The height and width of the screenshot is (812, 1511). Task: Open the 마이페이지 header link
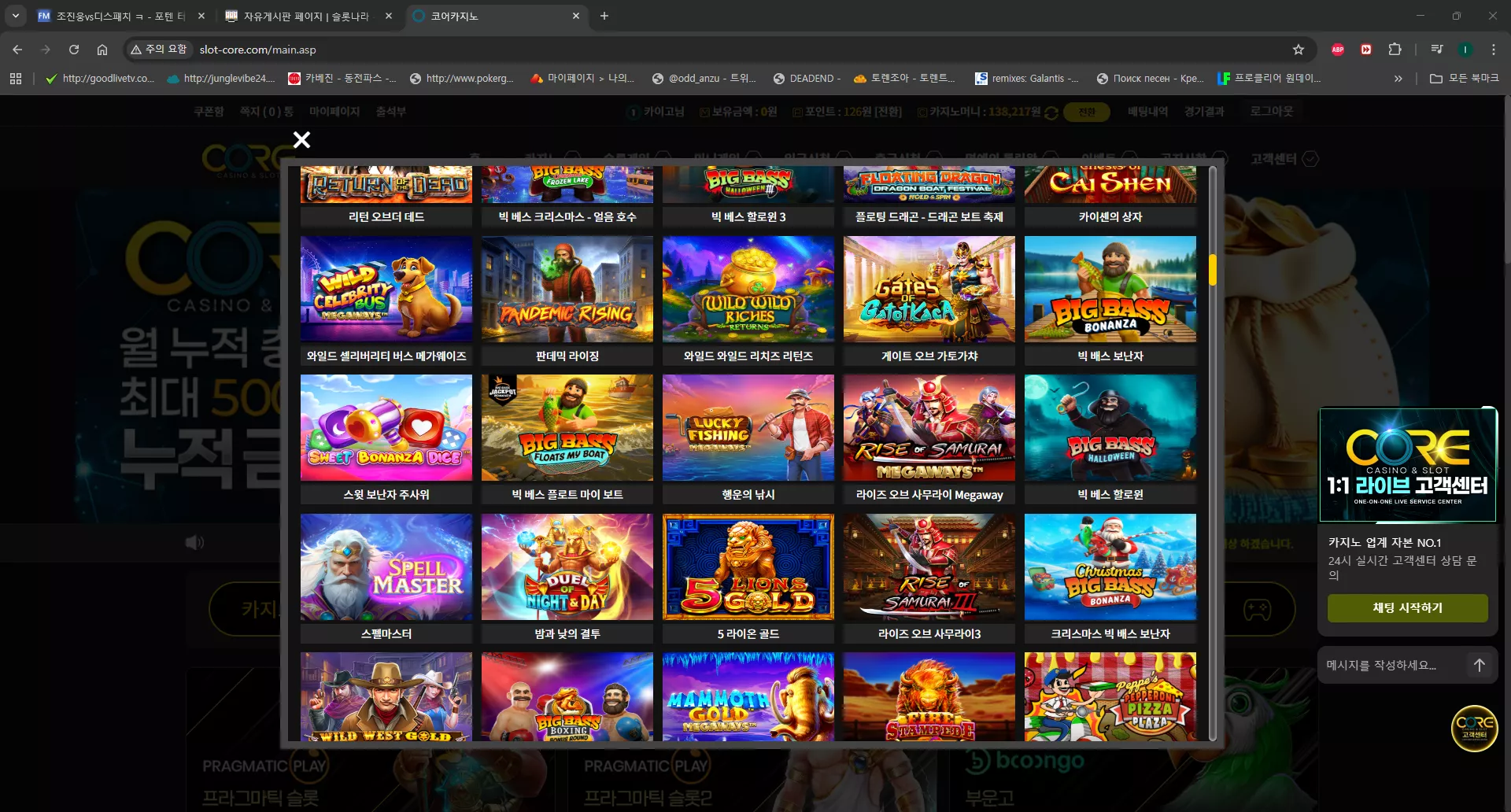click(334, 112)
